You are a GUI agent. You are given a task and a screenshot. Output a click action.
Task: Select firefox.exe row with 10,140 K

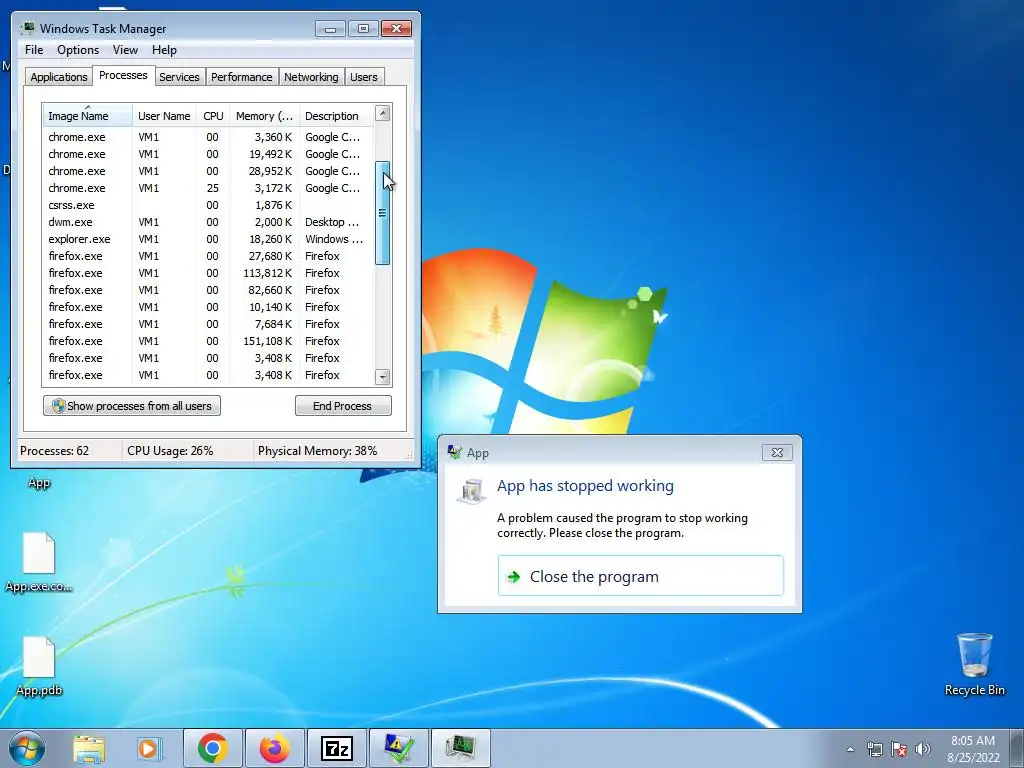pyautogui.click(x=209, y=307)
